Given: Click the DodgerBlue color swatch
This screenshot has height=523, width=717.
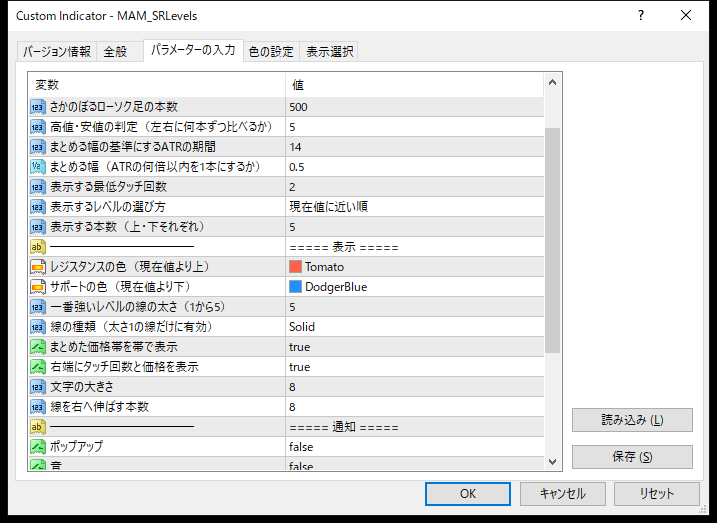Looking at the screenshot, I should pos(295,287).
